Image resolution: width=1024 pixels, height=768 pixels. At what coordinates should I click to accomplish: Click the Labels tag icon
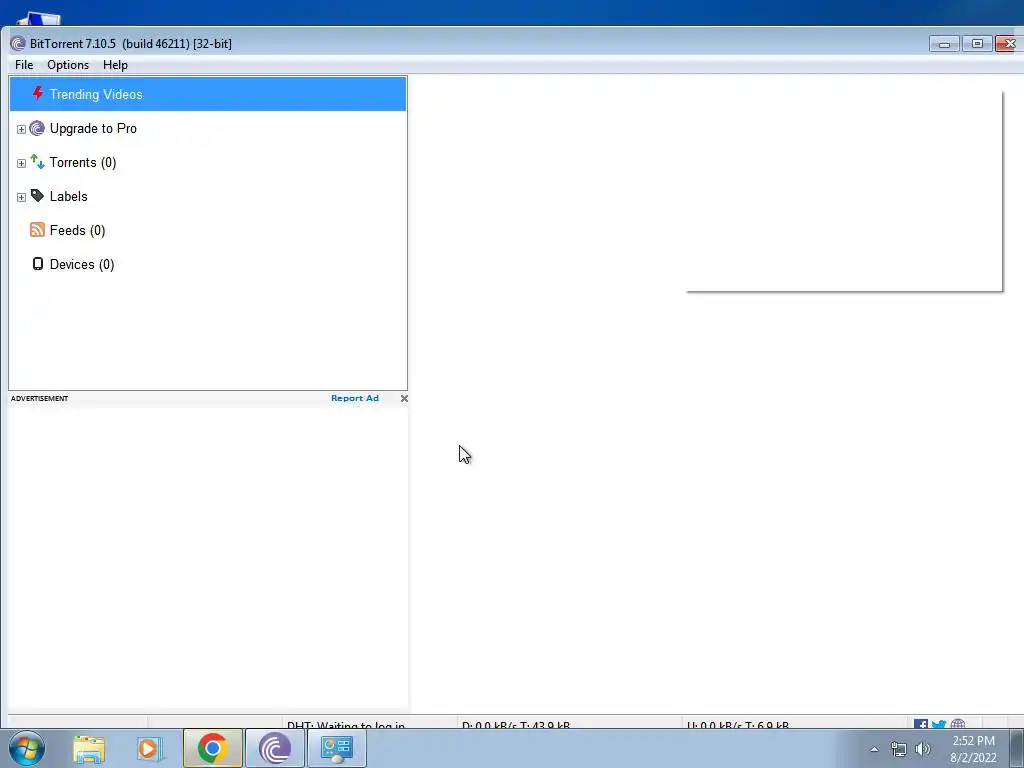pos(37,196)
